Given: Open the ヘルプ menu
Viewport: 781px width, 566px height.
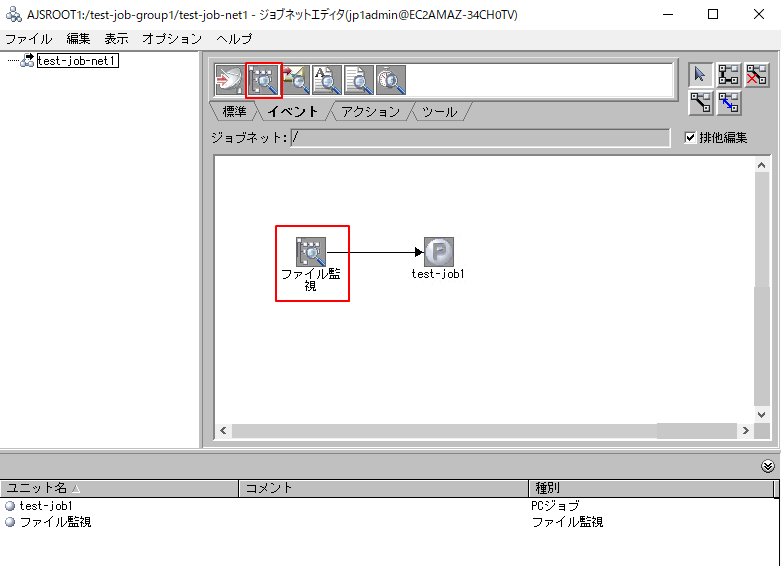Looking at the screenshot, I should tap(234, 38).
